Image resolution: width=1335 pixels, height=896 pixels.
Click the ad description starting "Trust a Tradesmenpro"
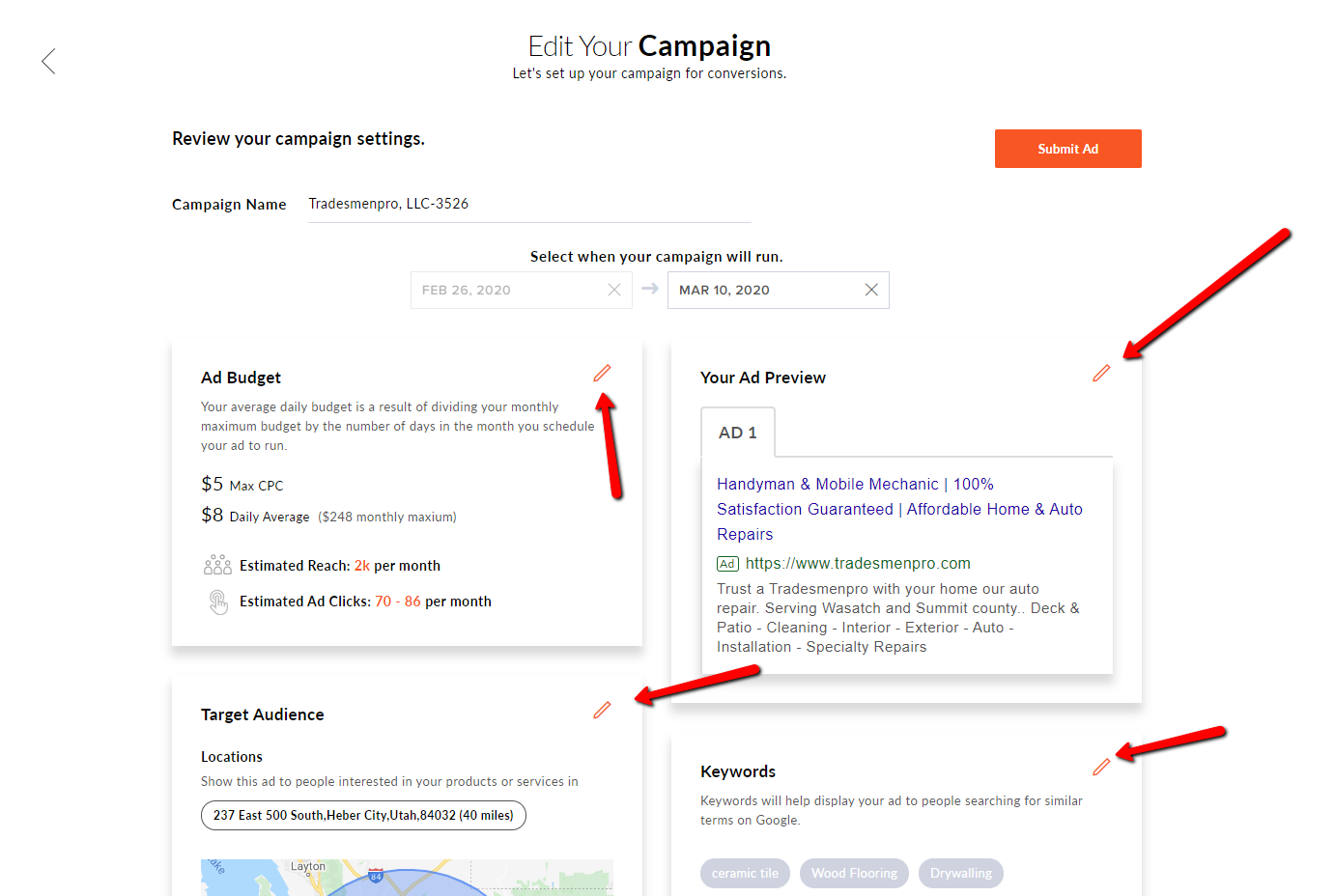898,618
